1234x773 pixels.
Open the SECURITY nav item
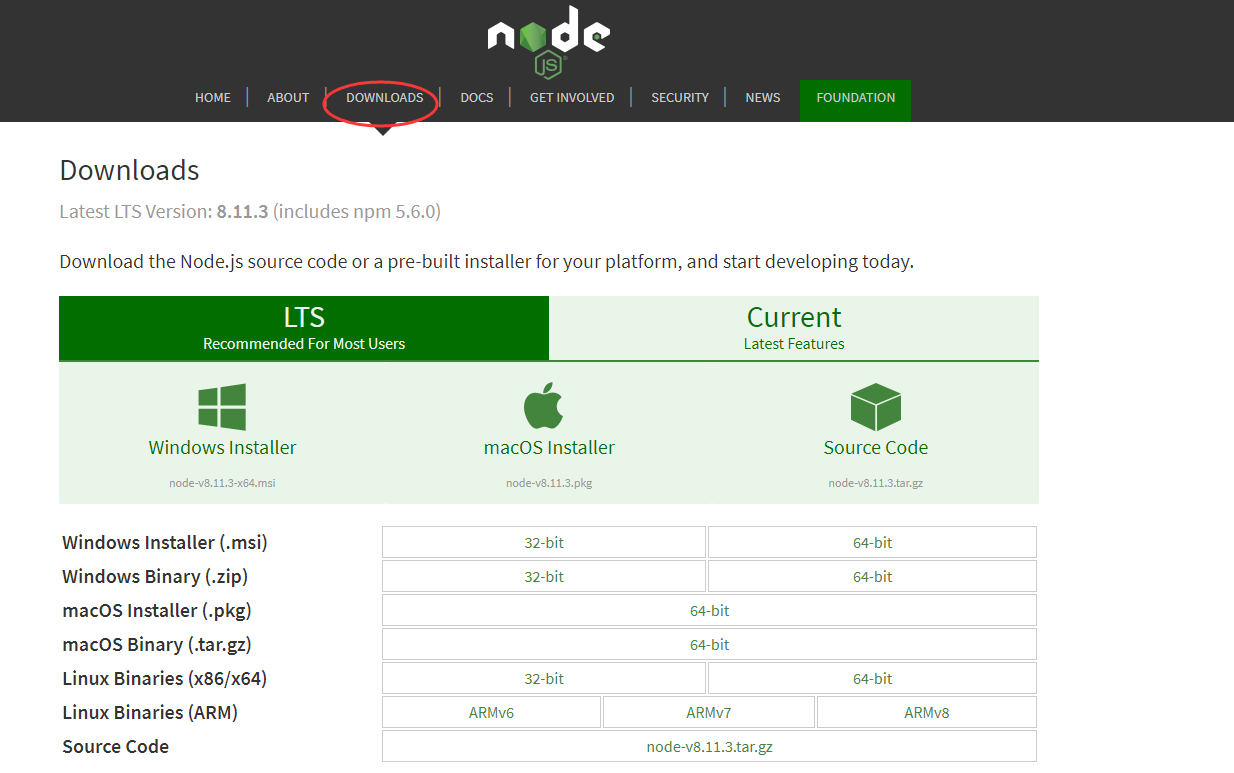click(680, 98)
